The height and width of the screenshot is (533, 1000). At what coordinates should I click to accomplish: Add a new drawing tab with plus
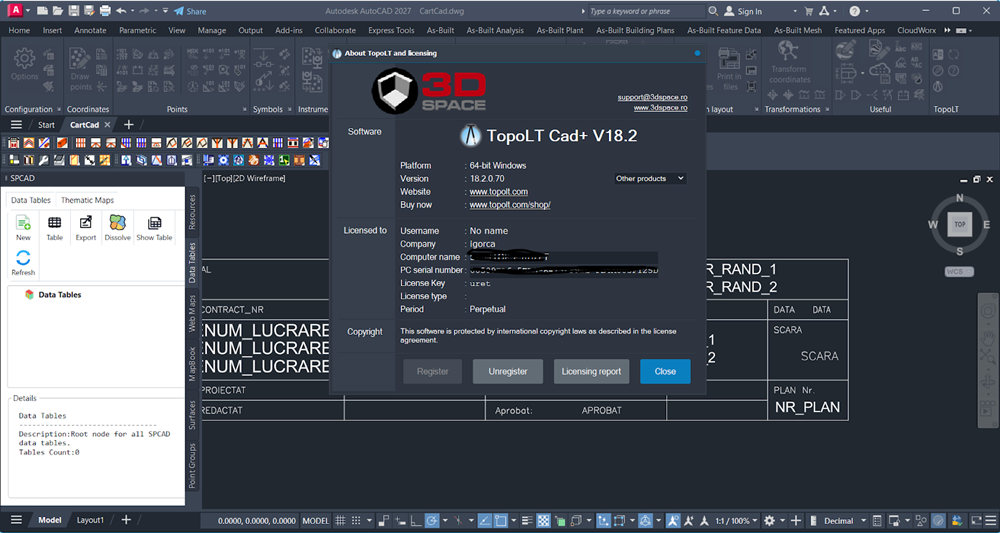128,124
